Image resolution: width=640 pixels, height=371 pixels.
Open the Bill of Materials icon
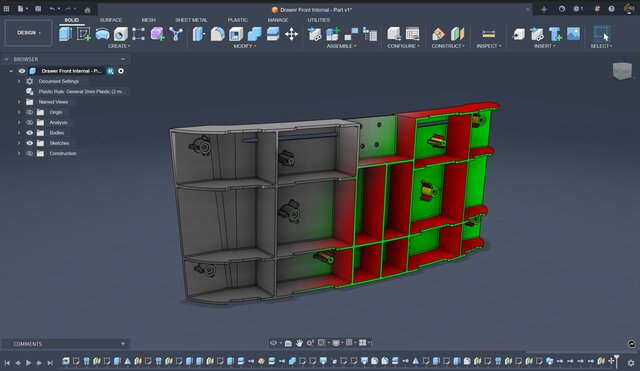coord(370,34)
